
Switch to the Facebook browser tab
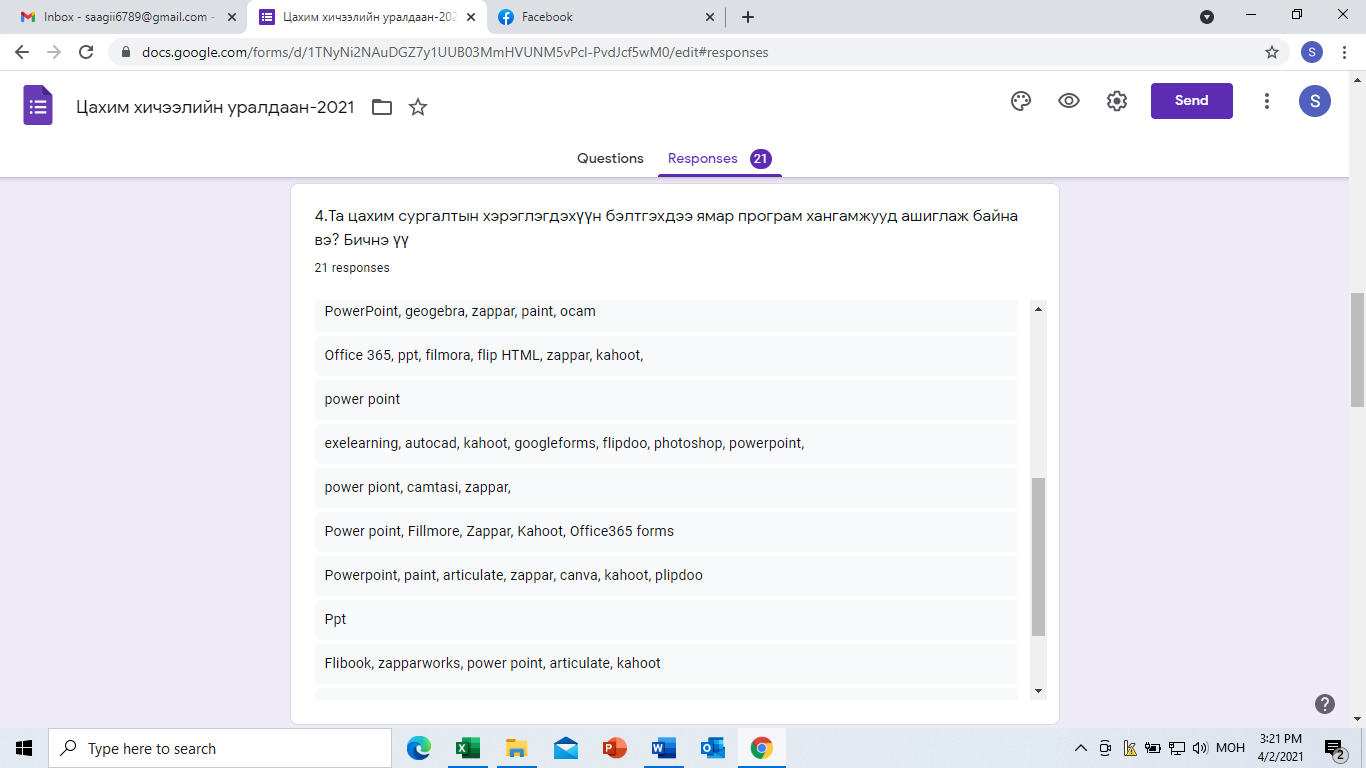tap(606, 17)
